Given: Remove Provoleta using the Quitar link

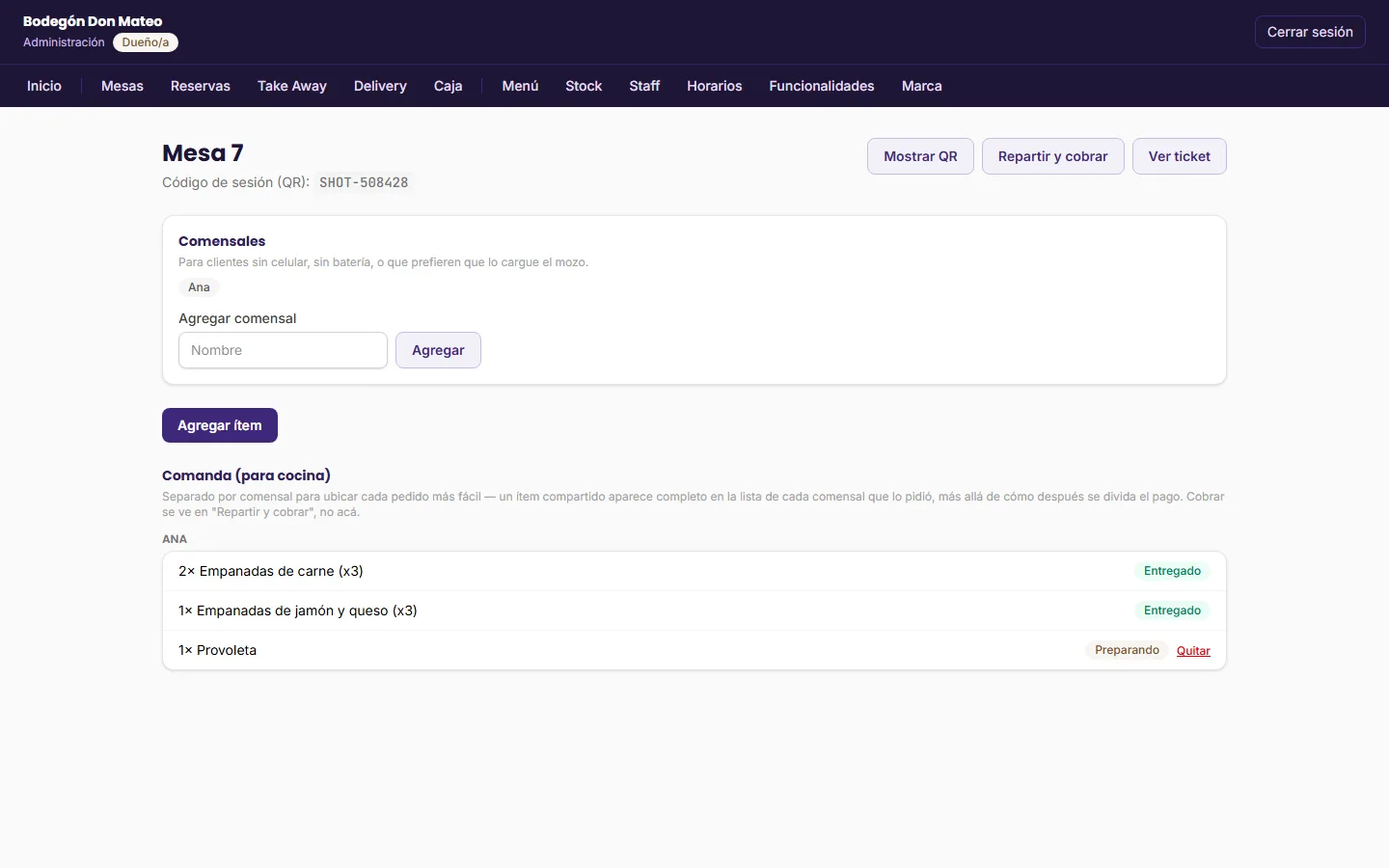Looking at the screenshot, I should [x=1193, y=651].
